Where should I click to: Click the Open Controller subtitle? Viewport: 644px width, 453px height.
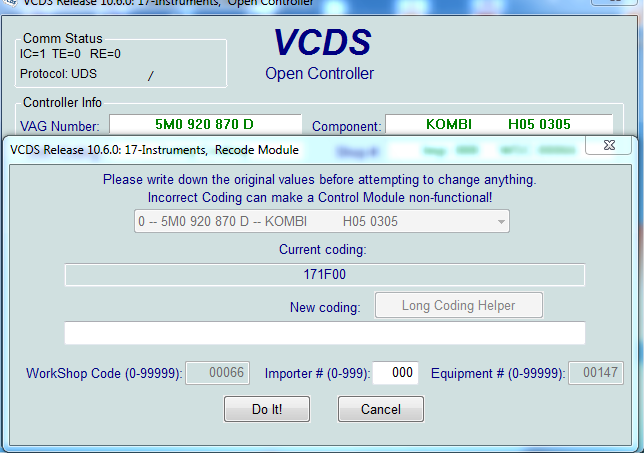pos(320,74)
